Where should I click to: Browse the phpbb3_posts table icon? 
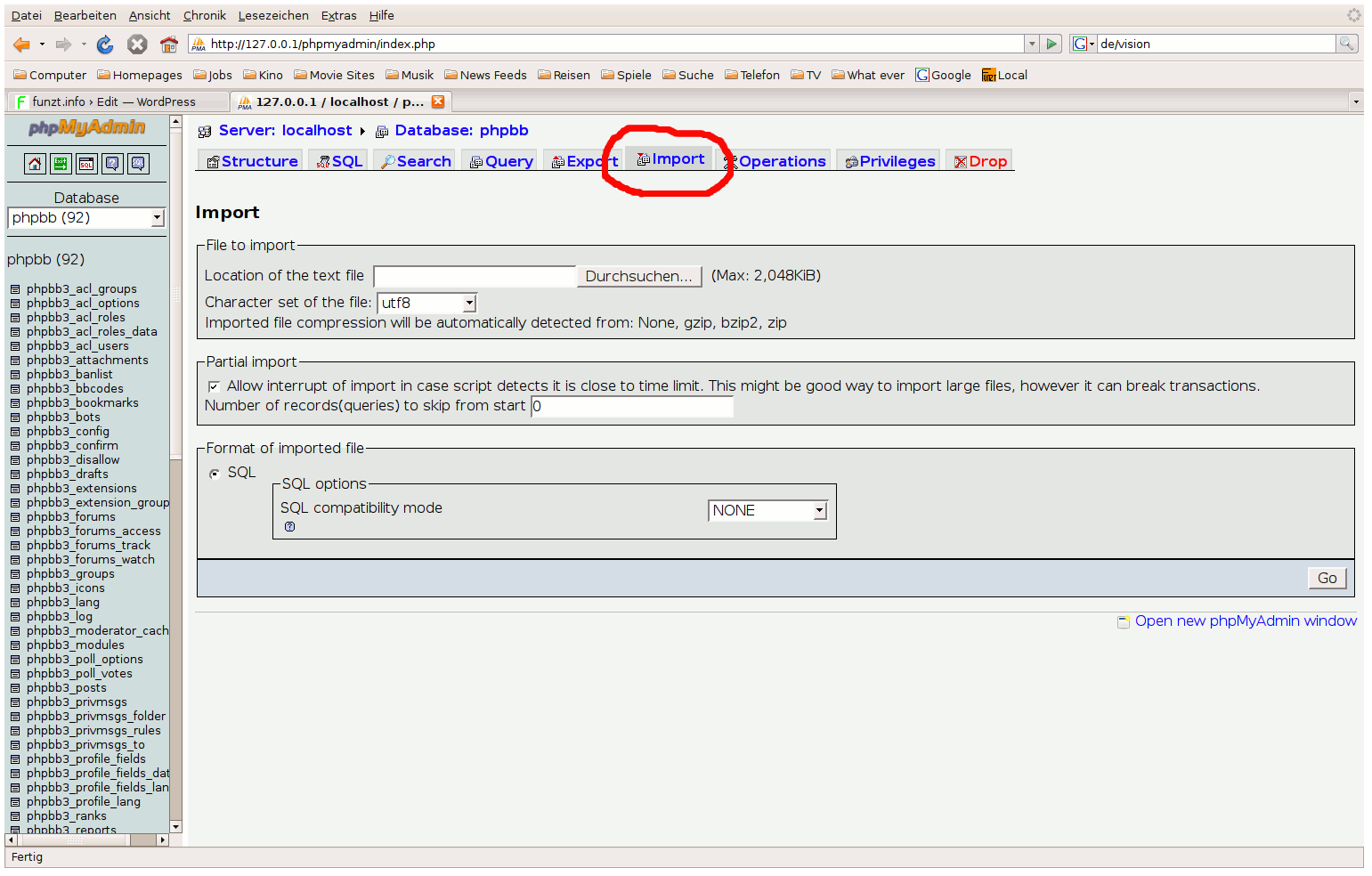pyautogui.click(x=15, y=688)
